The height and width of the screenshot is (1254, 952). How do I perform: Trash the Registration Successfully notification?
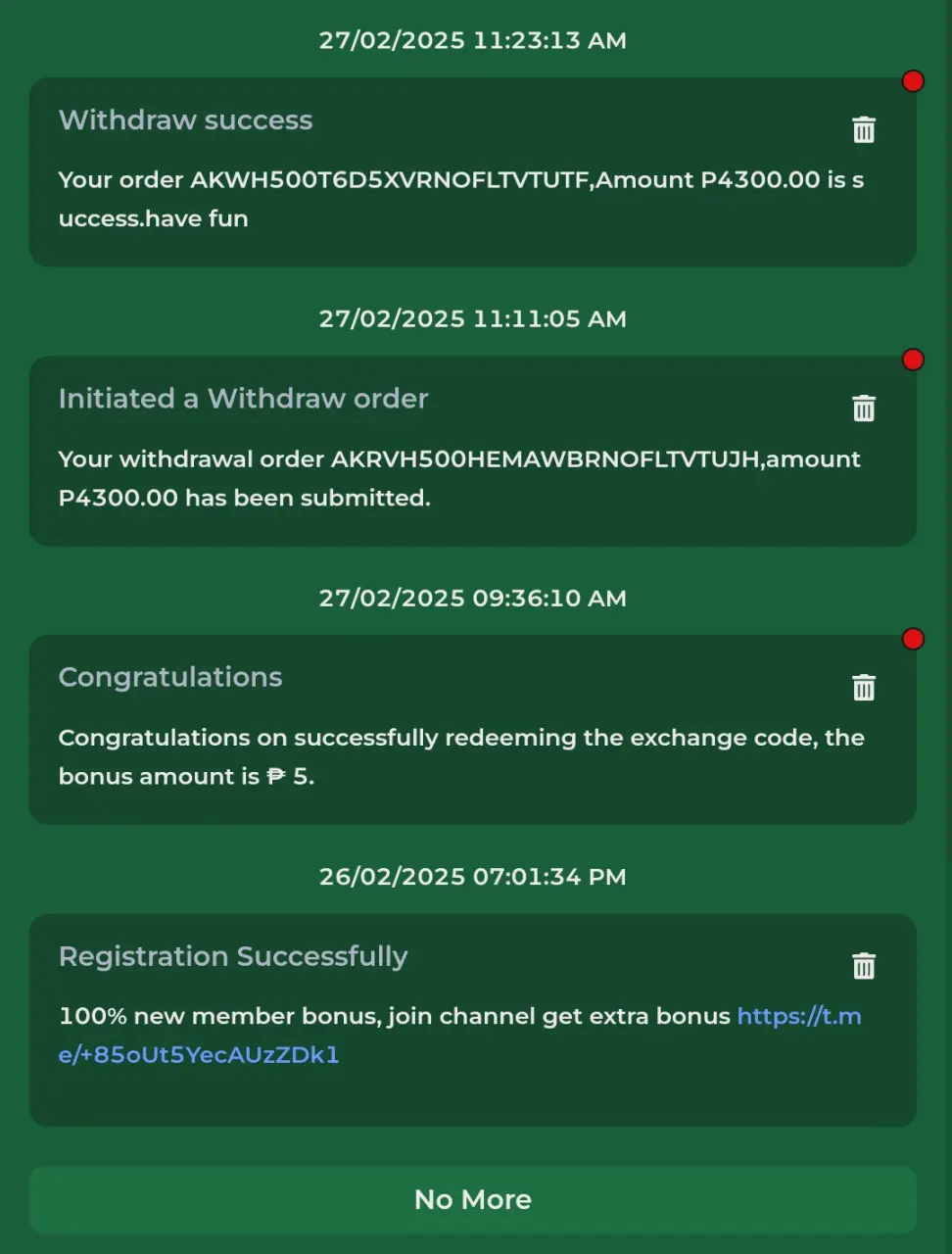863,965
